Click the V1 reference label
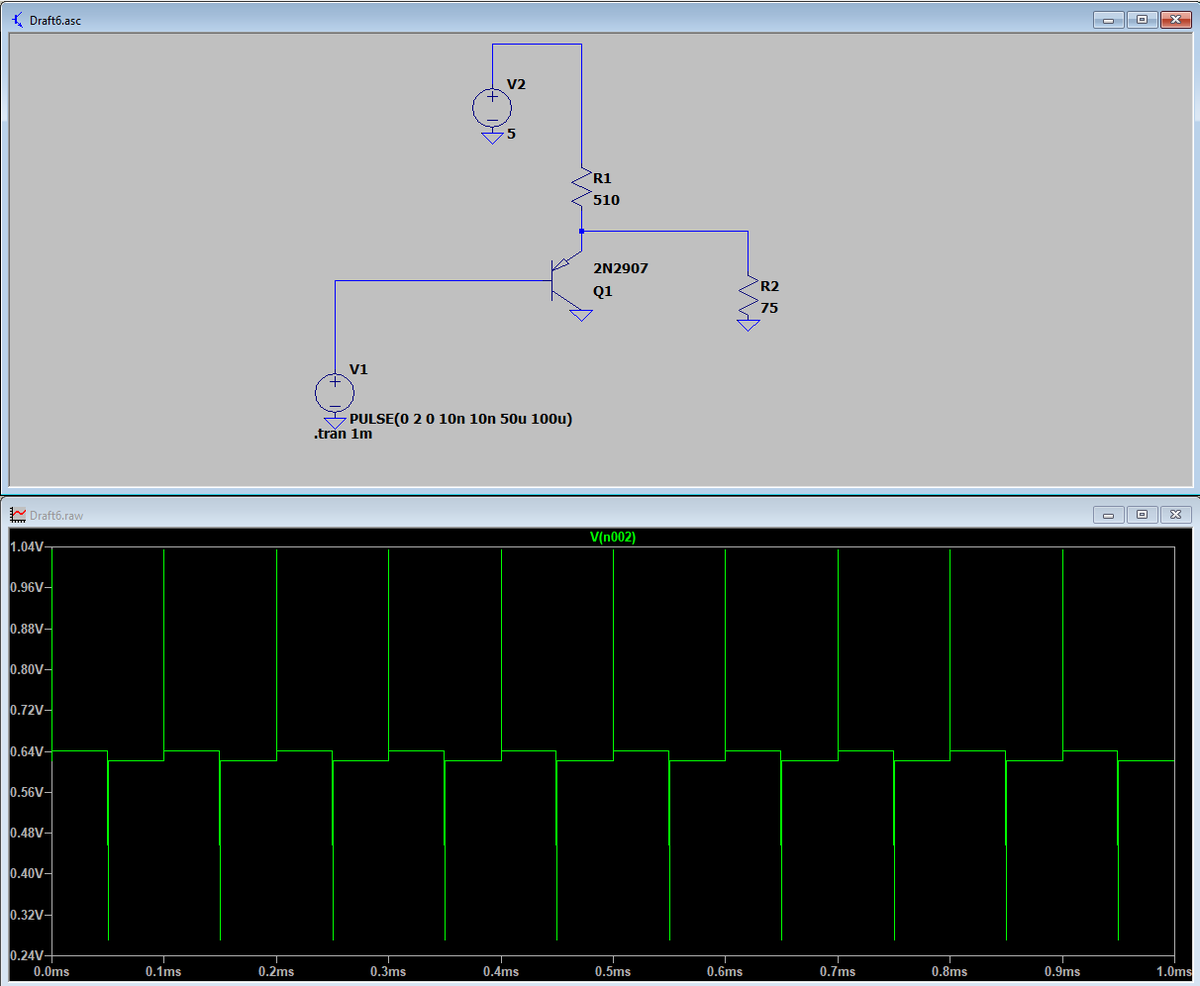The width and height of the screenshot is (1200, 986). point(359,369)
